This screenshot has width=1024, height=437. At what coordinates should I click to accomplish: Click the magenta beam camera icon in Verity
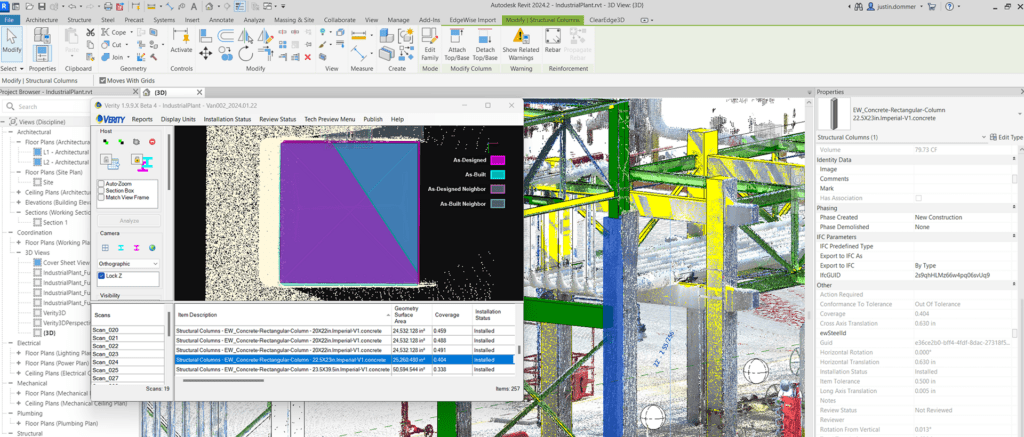tap(136, 248)
